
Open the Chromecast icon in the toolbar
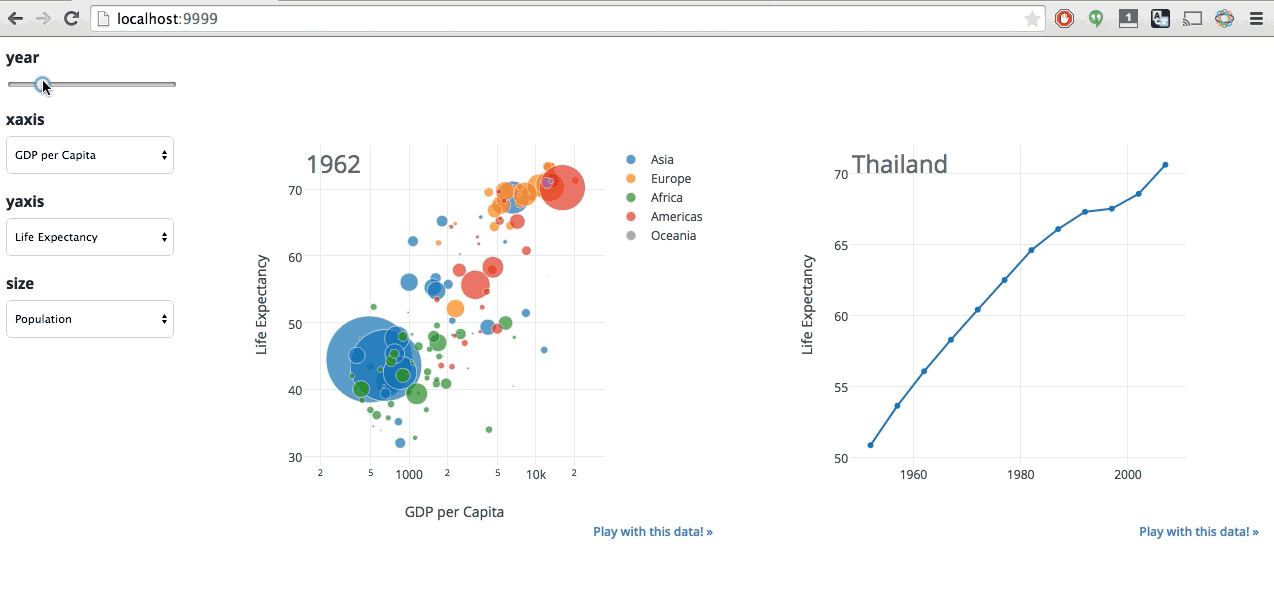click(1192, 18)
